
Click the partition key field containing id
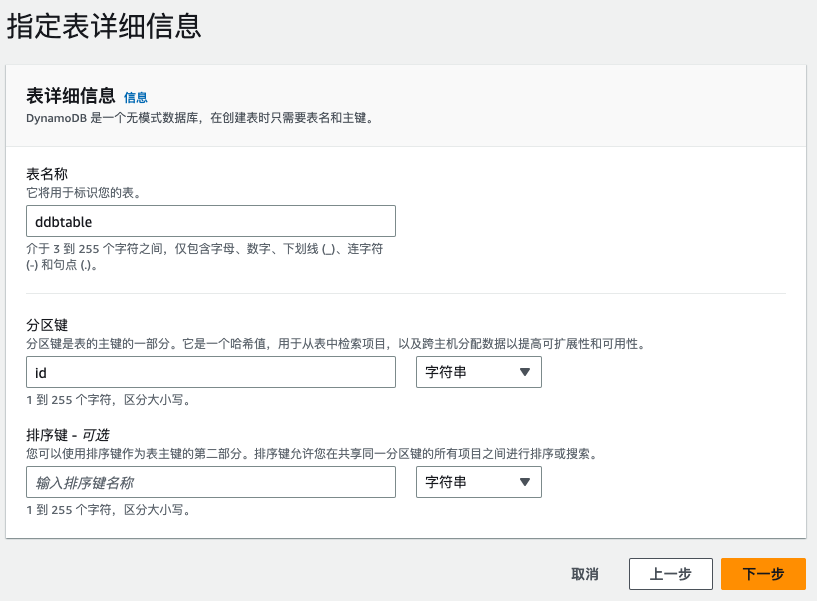[x=210, y=371]
